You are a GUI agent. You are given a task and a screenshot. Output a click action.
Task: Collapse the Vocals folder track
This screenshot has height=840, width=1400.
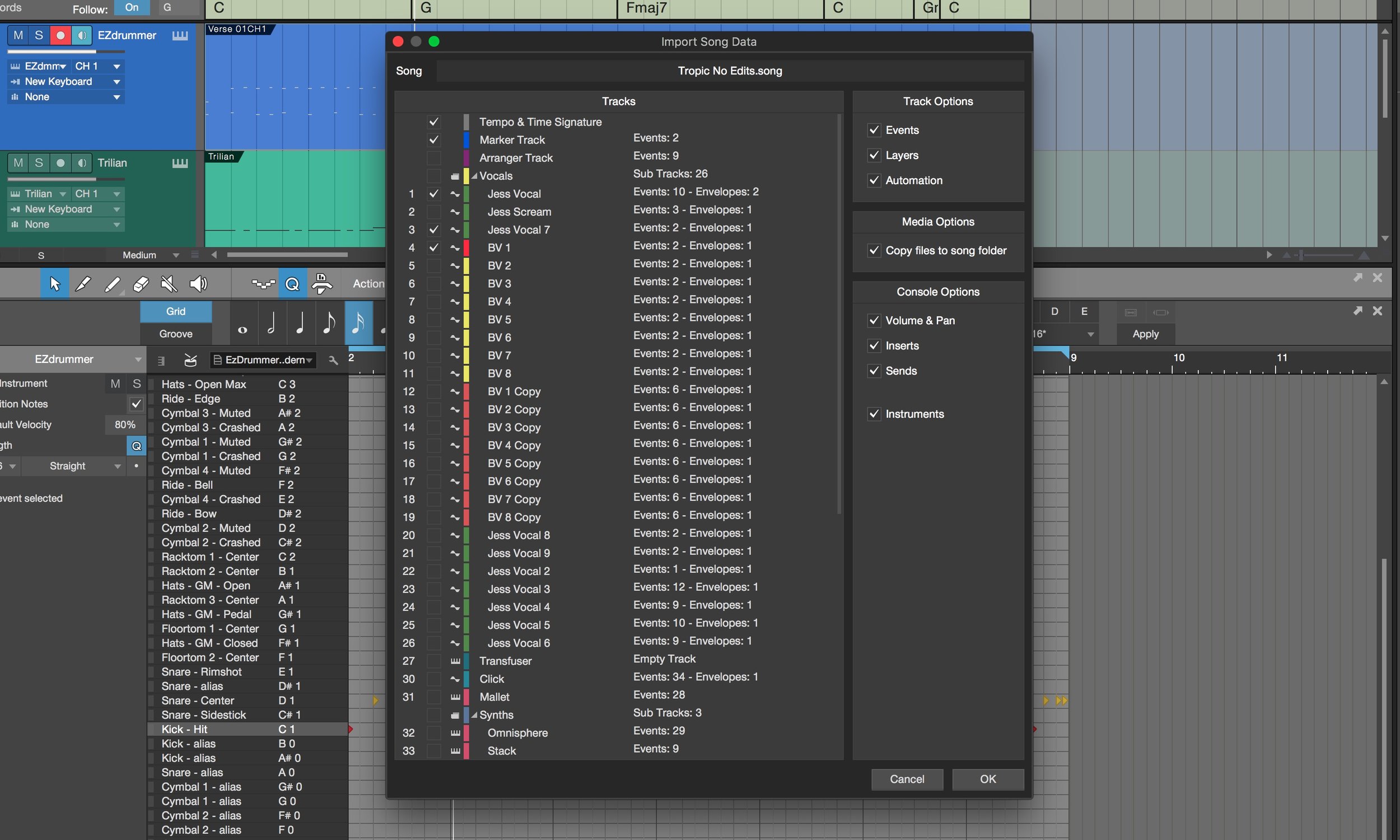pyautogui.click(x=474, y=176)
